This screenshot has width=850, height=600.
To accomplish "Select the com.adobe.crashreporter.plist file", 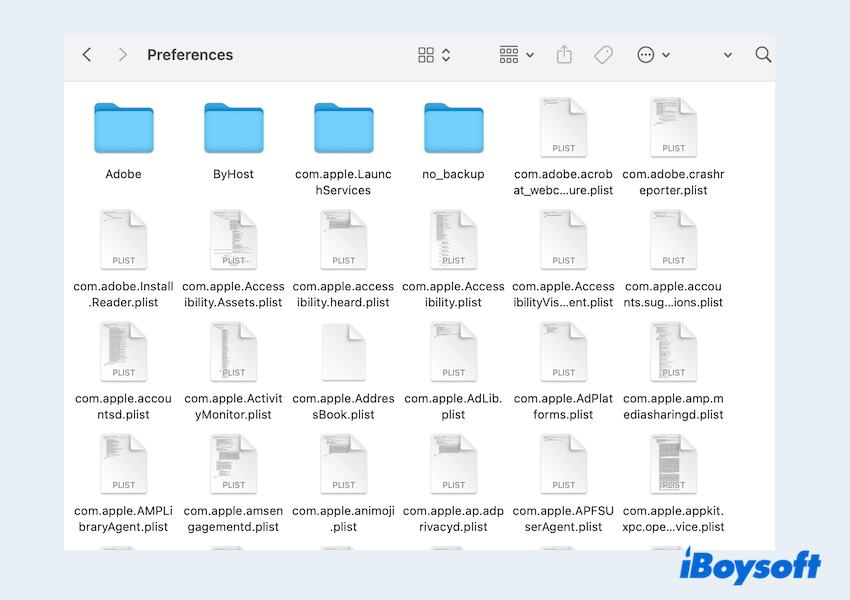I will coord(673,128).
